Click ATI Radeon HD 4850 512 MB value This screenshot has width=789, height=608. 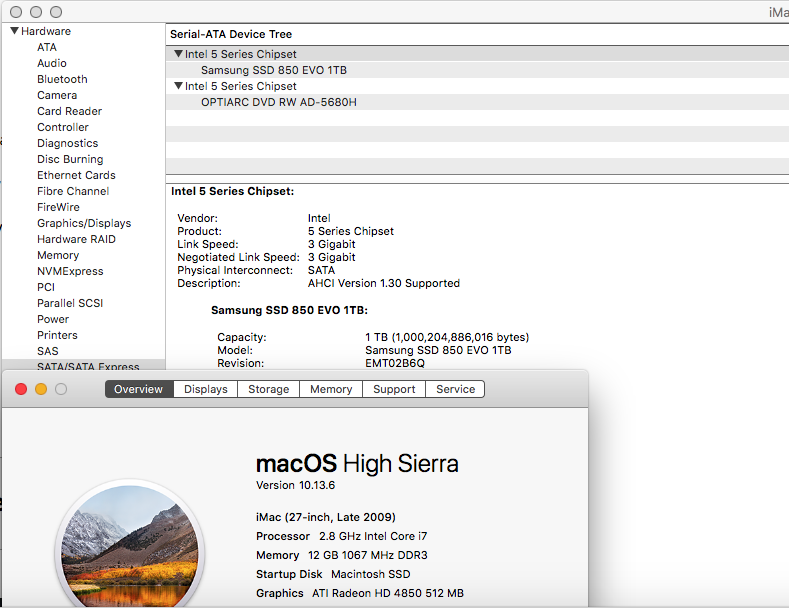[388, 593]
